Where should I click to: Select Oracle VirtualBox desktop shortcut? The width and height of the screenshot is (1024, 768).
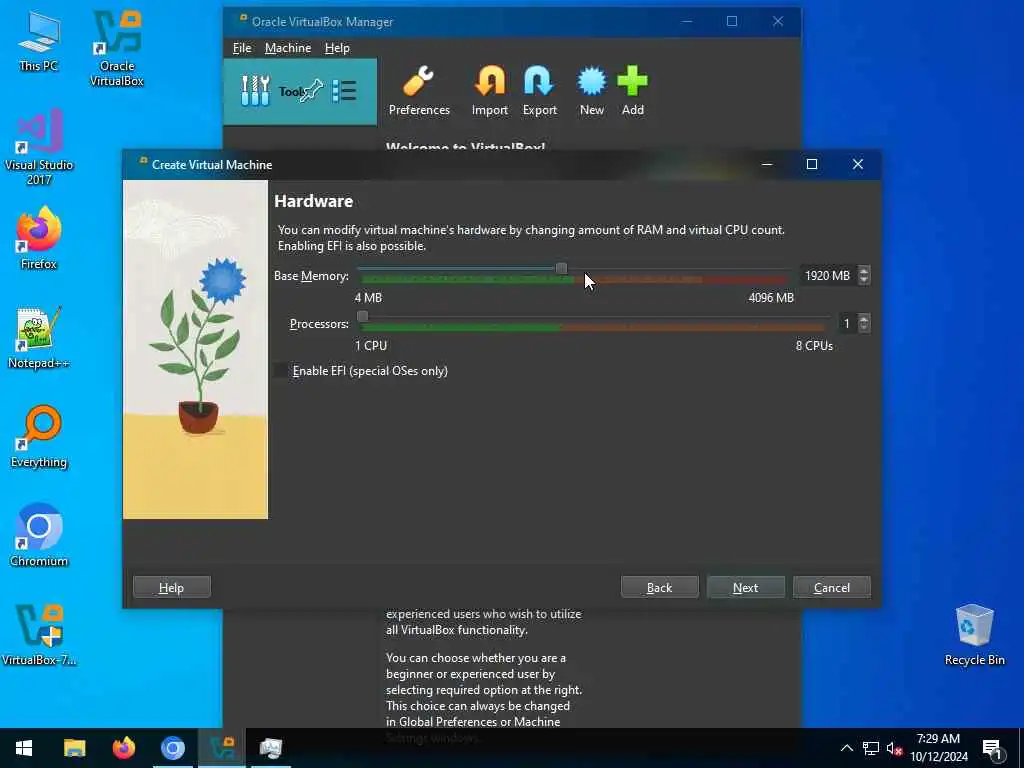coord(117,49)
